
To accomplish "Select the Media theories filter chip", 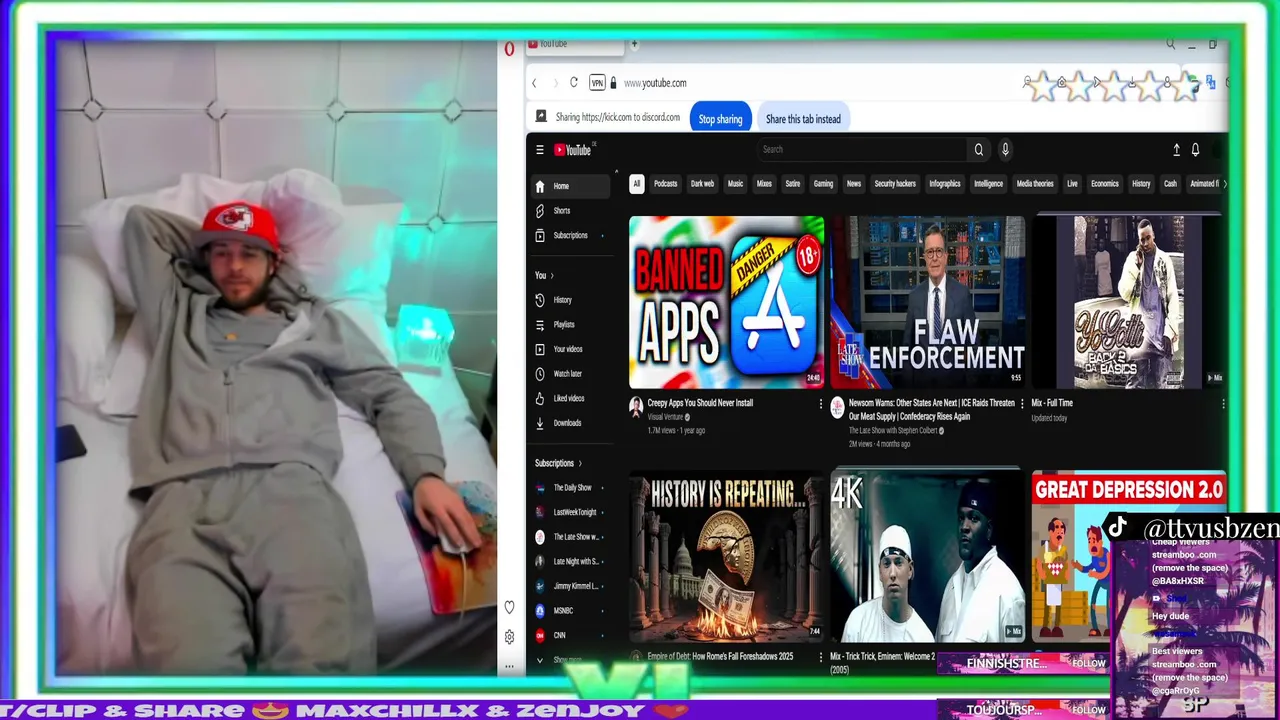I will (1035, 184).
